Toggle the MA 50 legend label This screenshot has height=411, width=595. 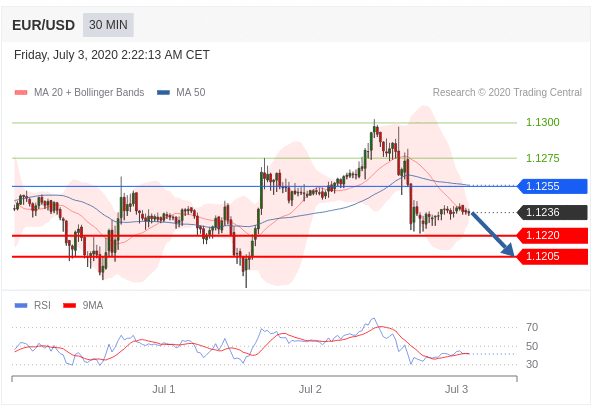click(190, 93)
